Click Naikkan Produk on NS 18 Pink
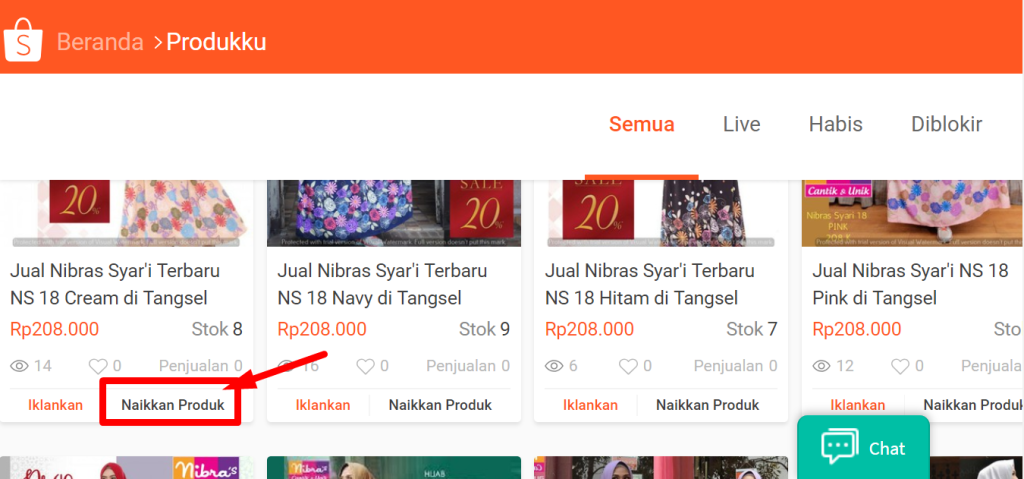1024x479 pixels. tap(973, 405)
